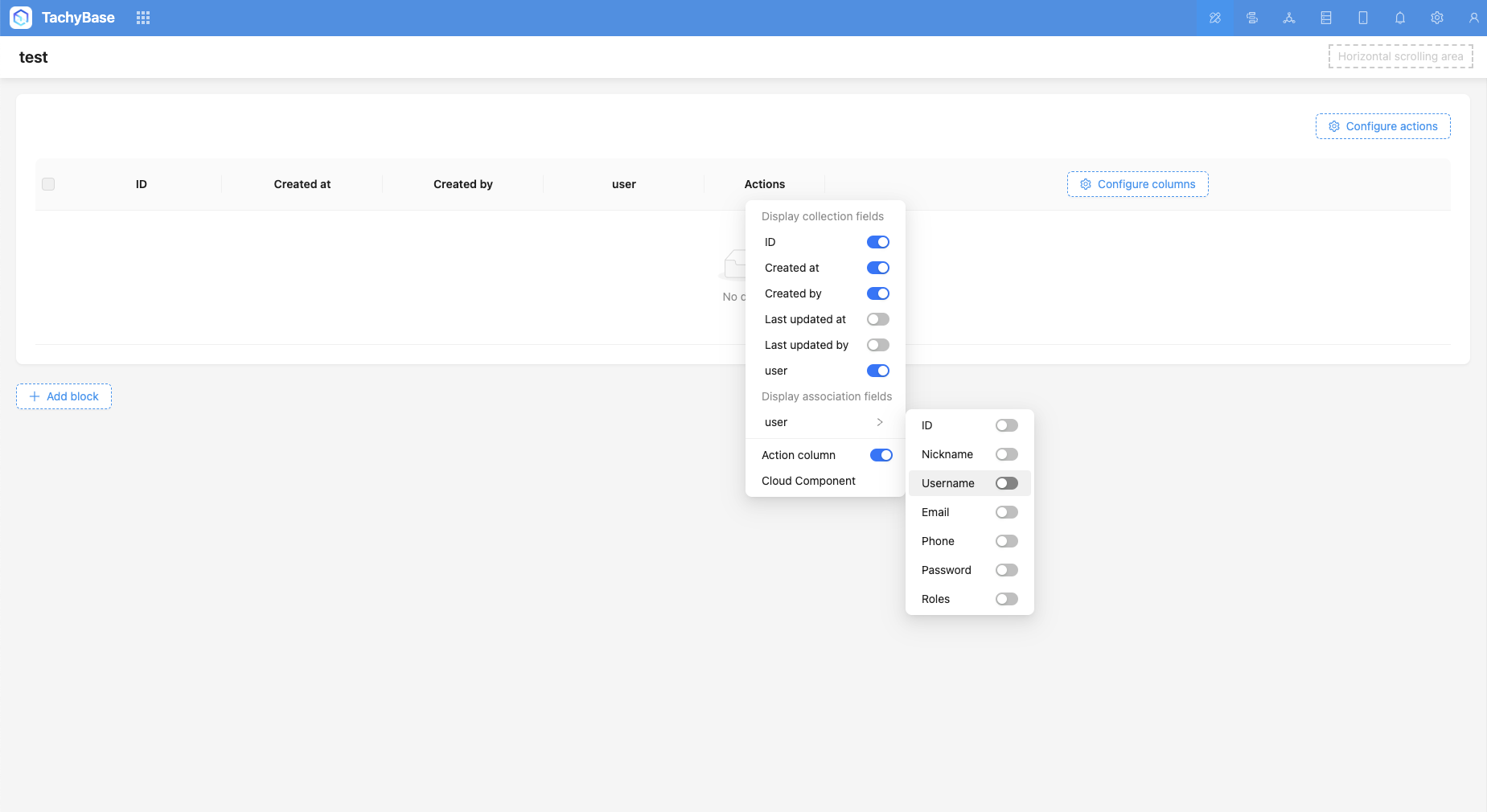Viewport: 1487px width, 812px height.
Task: Expand user association submenu chevron
Action: 880,422
